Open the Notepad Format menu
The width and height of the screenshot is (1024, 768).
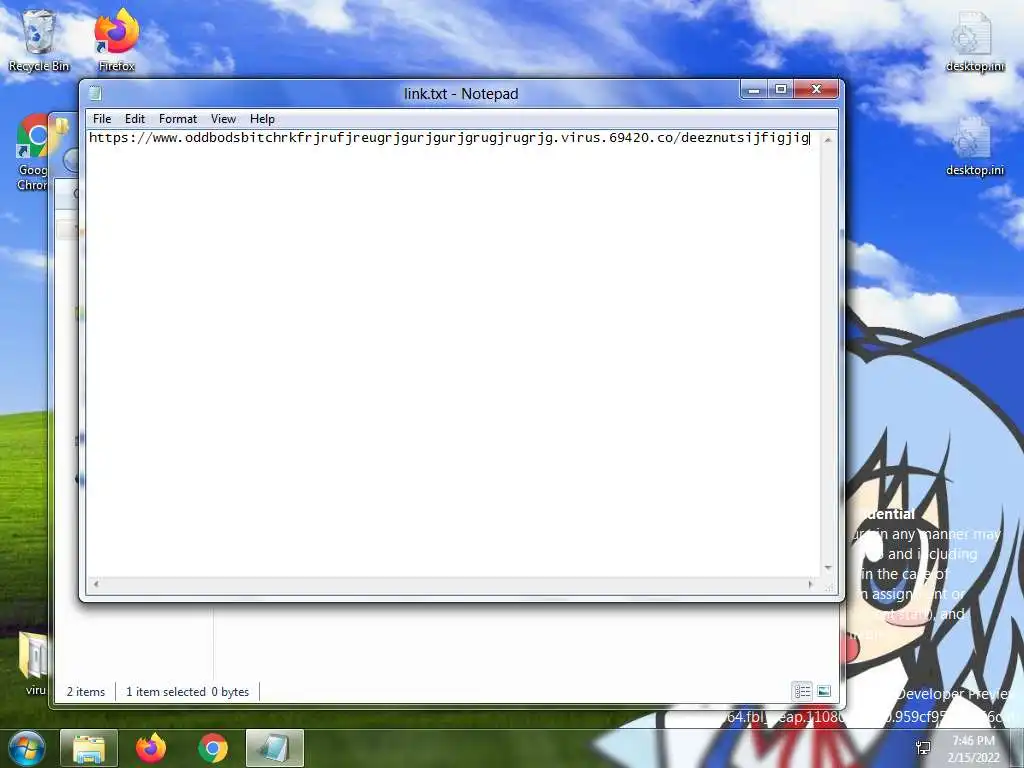[178, 119]
